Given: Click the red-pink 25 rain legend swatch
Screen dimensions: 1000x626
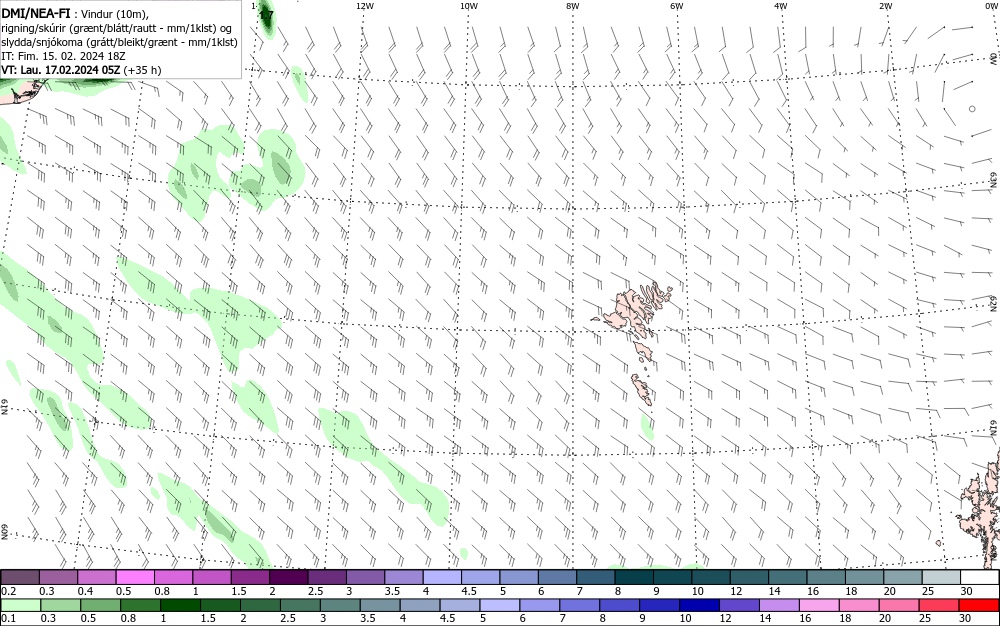Looking at the screenshot, I should tap(938, 605).
